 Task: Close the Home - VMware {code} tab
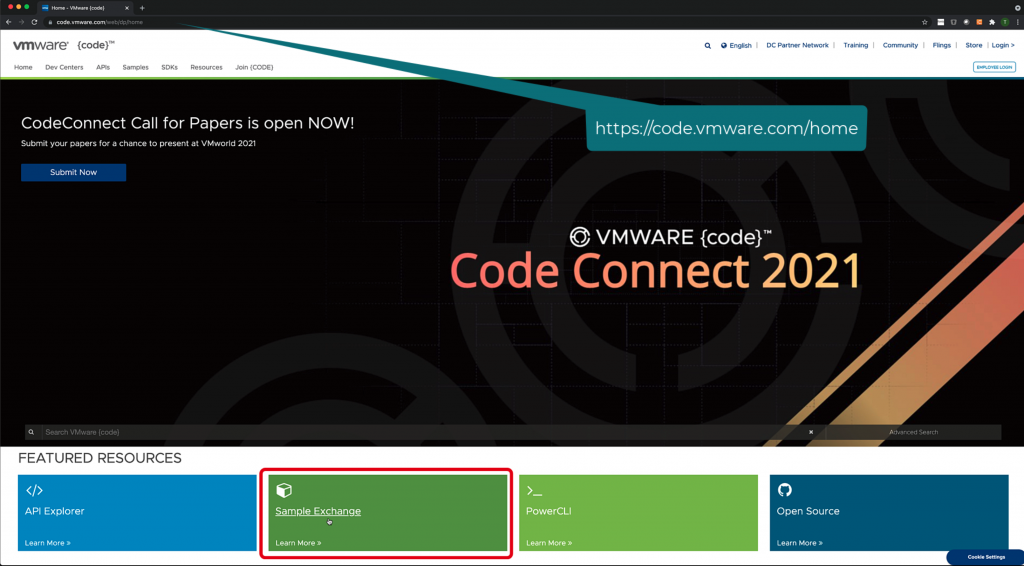[x=127, y=8]
